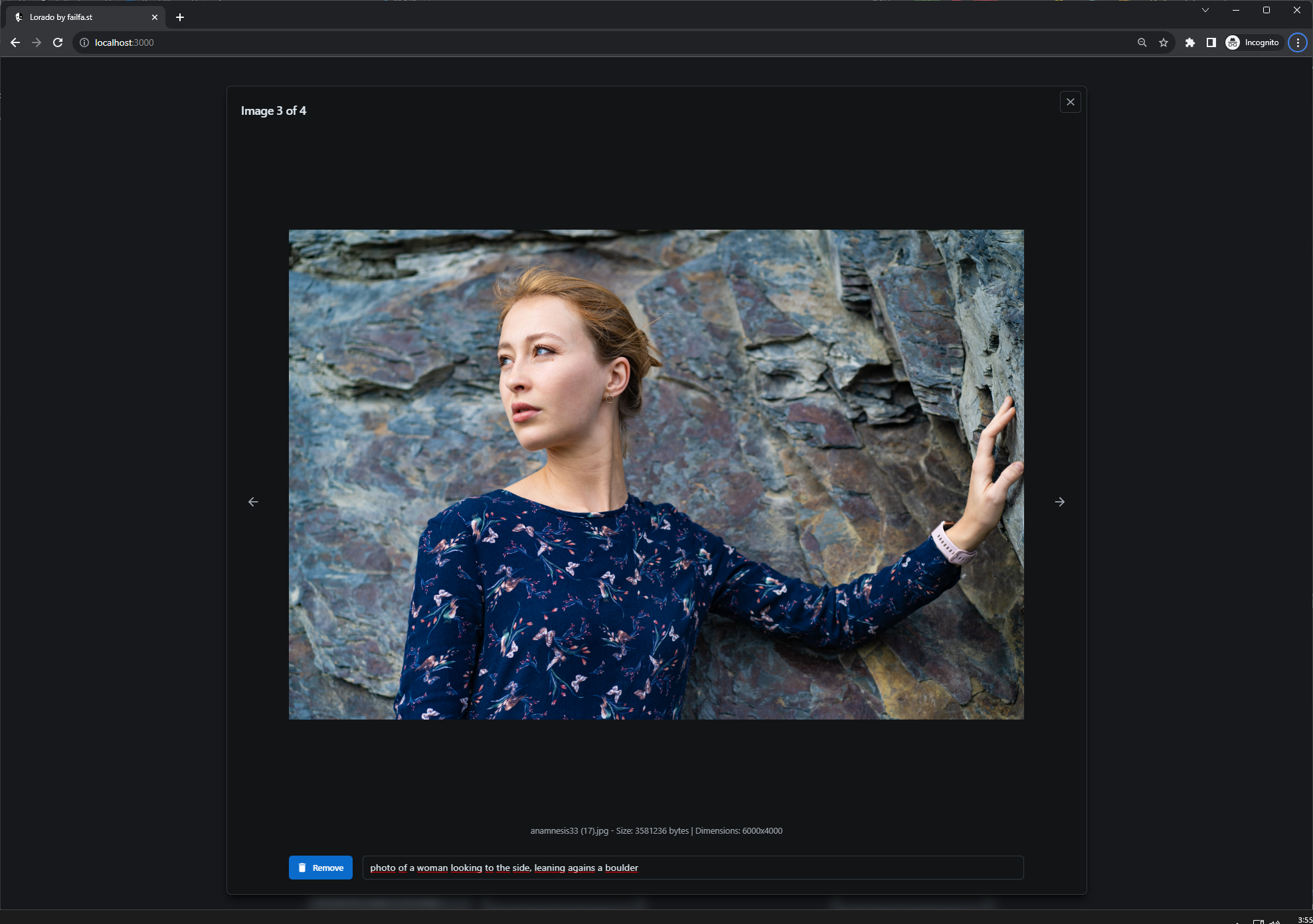Viewport: 1313px width, 924px height.
Task: Open a new browser tab
Action: point(179,17)
